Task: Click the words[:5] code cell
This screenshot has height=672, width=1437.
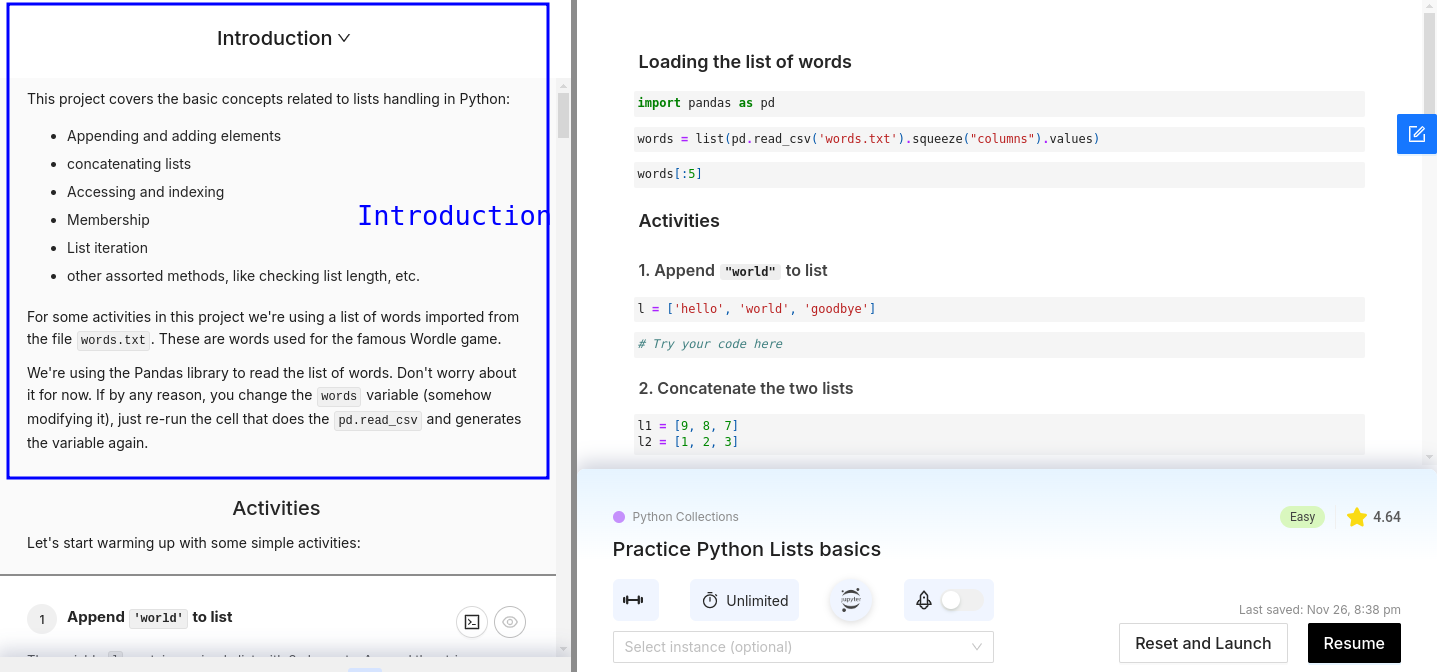Action: pyautogui.click(x=999, y=174)
